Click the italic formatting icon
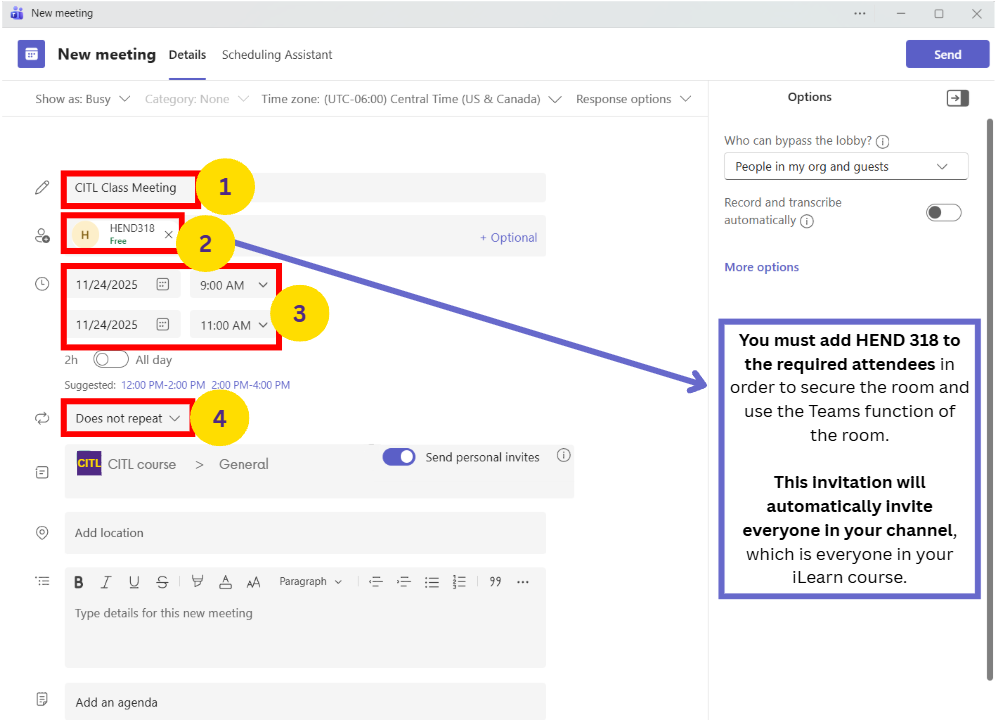The width and height of the screenshot is (996, 720). [106, 582]
